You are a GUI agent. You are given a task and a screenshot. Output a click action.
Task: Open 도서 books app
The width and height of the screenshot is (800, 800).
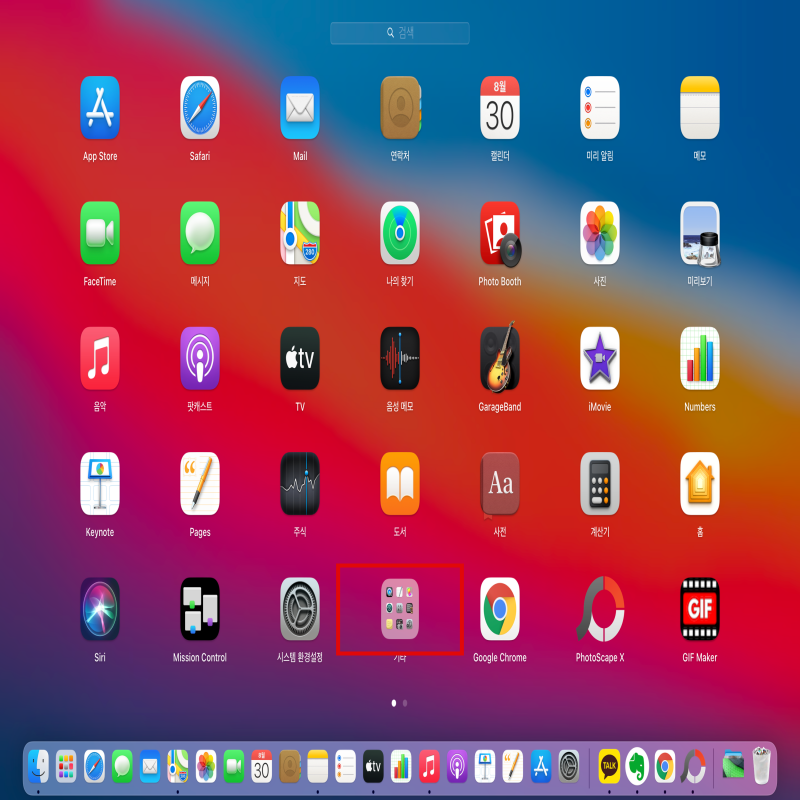[x=400, y=484]
